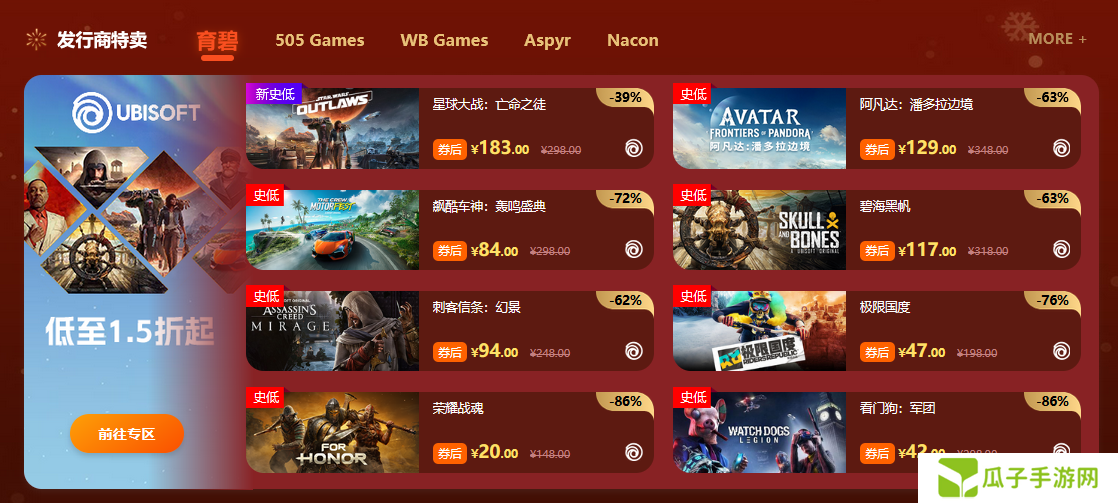
Task: Expand MORE + publishers list
Action: click(x=1057, y=39)
